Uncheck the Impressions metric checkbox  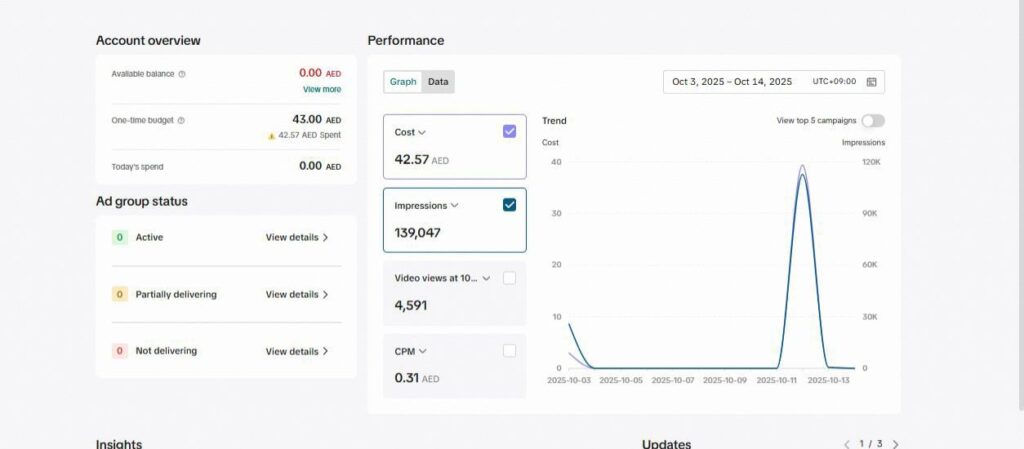[x=509, y=205]
